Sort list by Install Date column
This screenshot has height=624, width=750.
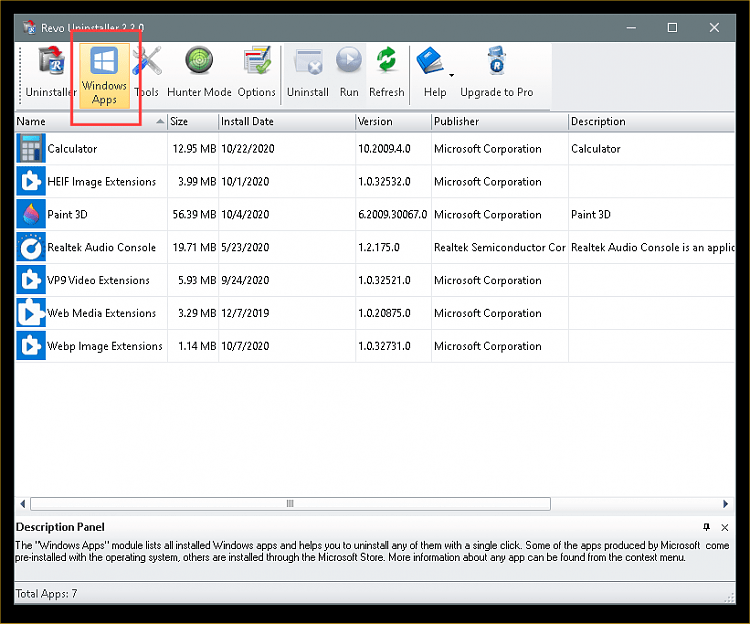coord(287,121)
